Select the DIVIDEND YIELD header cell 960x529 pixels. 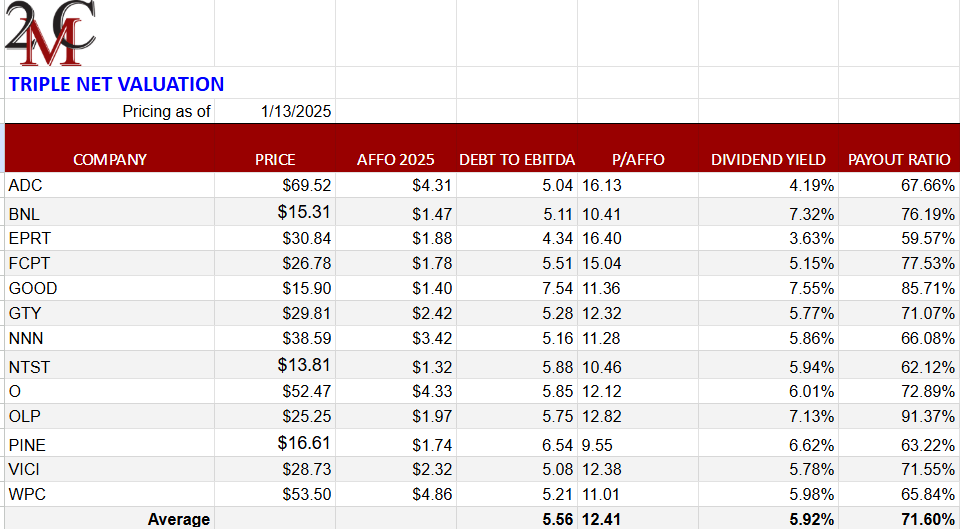[x=768, y=159]
